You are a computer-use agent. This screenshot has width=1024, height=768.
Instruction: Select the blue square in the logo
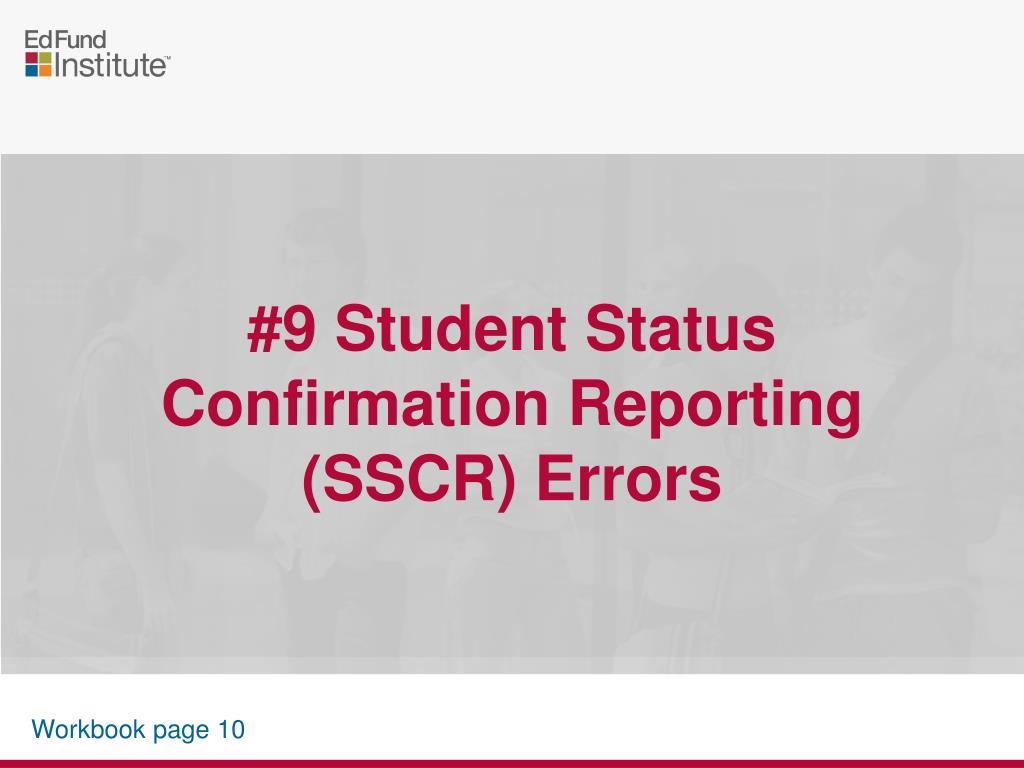[x=31, y=71]
